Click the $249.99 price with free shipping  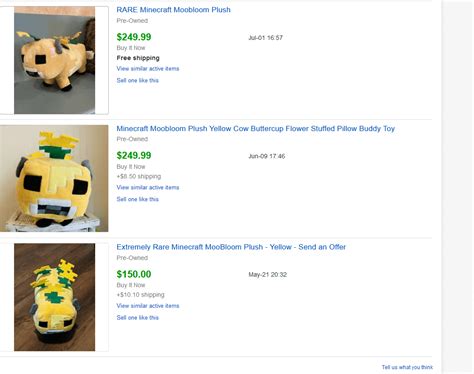click(x=134, y=37)
